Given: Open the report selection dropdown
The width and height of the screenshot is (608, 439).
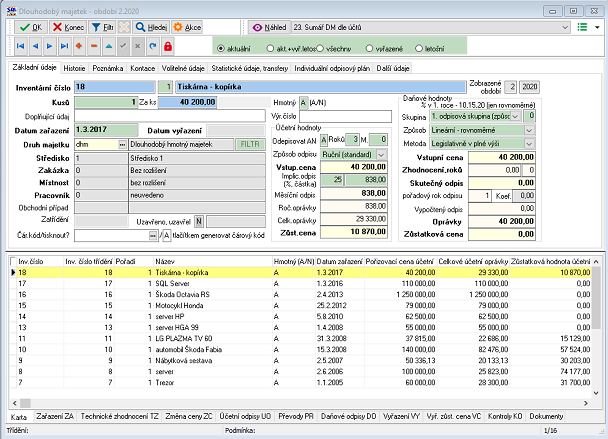Looking at the screenshot, I should [565, 27].
